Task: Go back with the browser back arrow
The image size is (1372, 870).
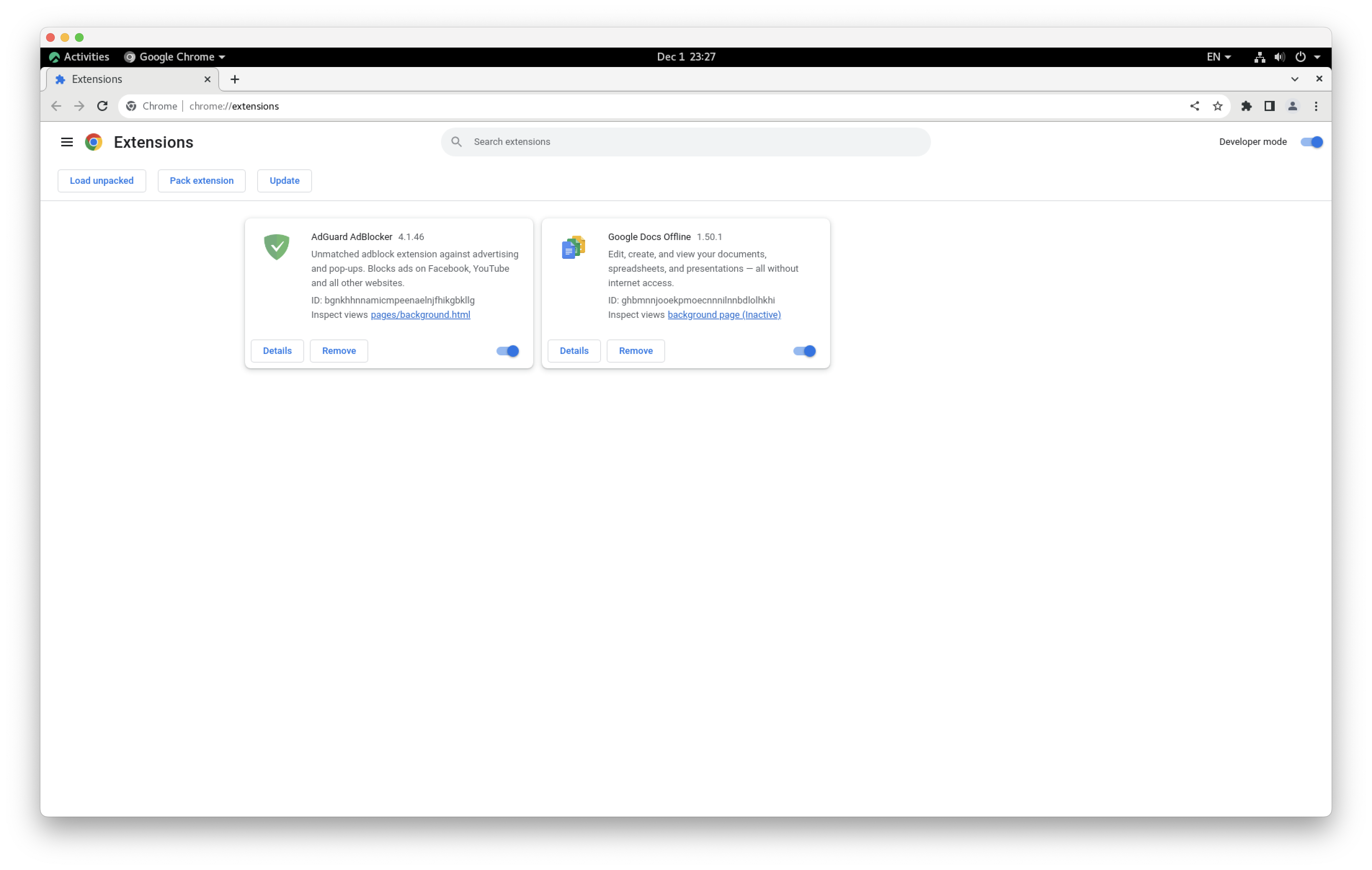Action: coord(56,106)
